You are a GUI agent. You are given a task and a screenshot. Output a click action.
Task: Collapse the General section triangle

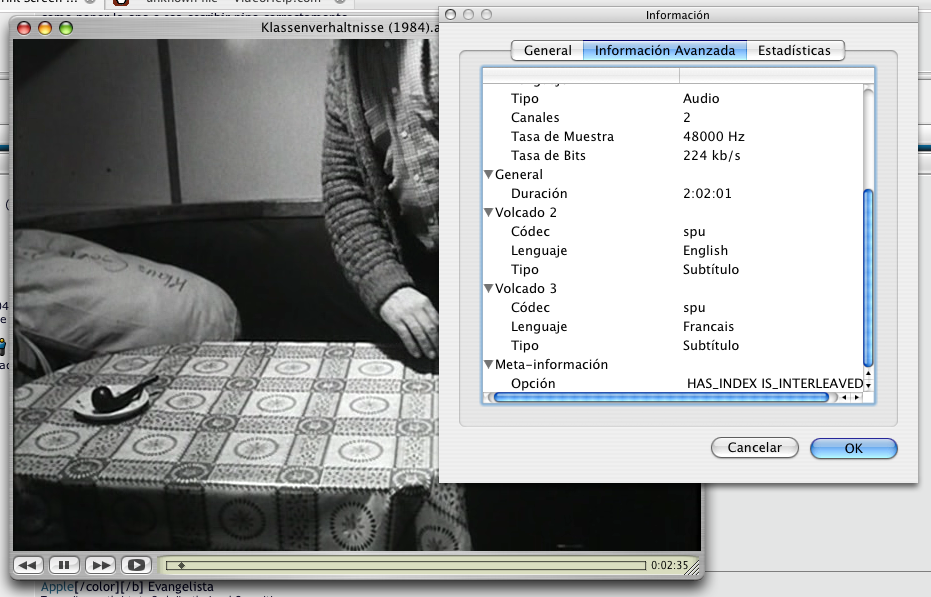(x=489, y=174)
